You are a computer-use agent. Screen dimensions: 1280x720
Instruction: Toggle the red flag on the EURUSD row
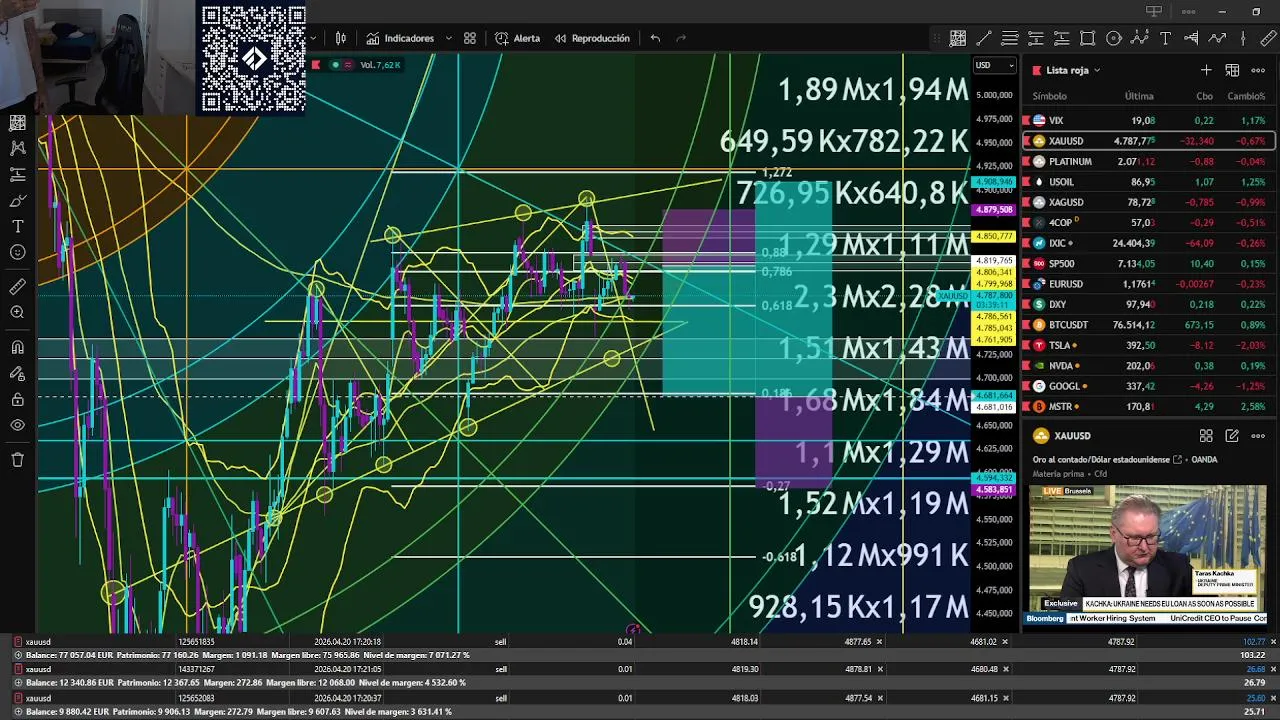1026,284
